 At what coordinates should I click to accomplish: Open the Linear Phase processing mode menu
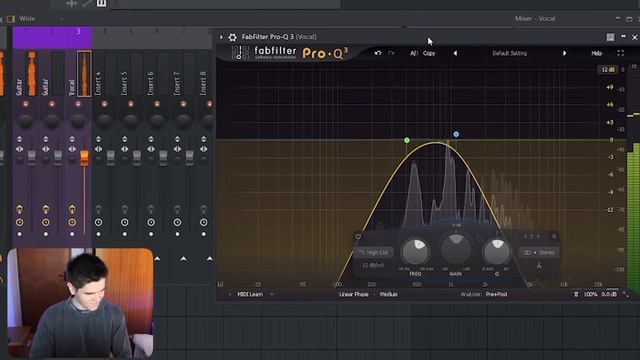[x=353, y=294]
